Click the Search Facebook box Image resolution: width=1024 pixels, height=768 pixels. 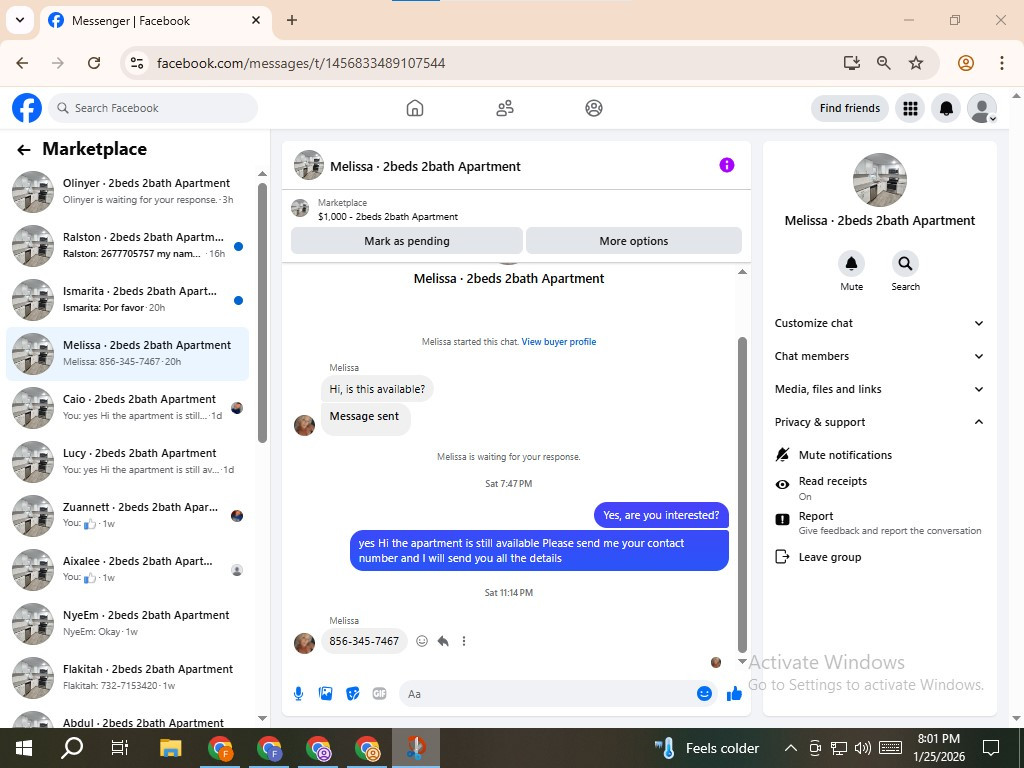[153, 108]
